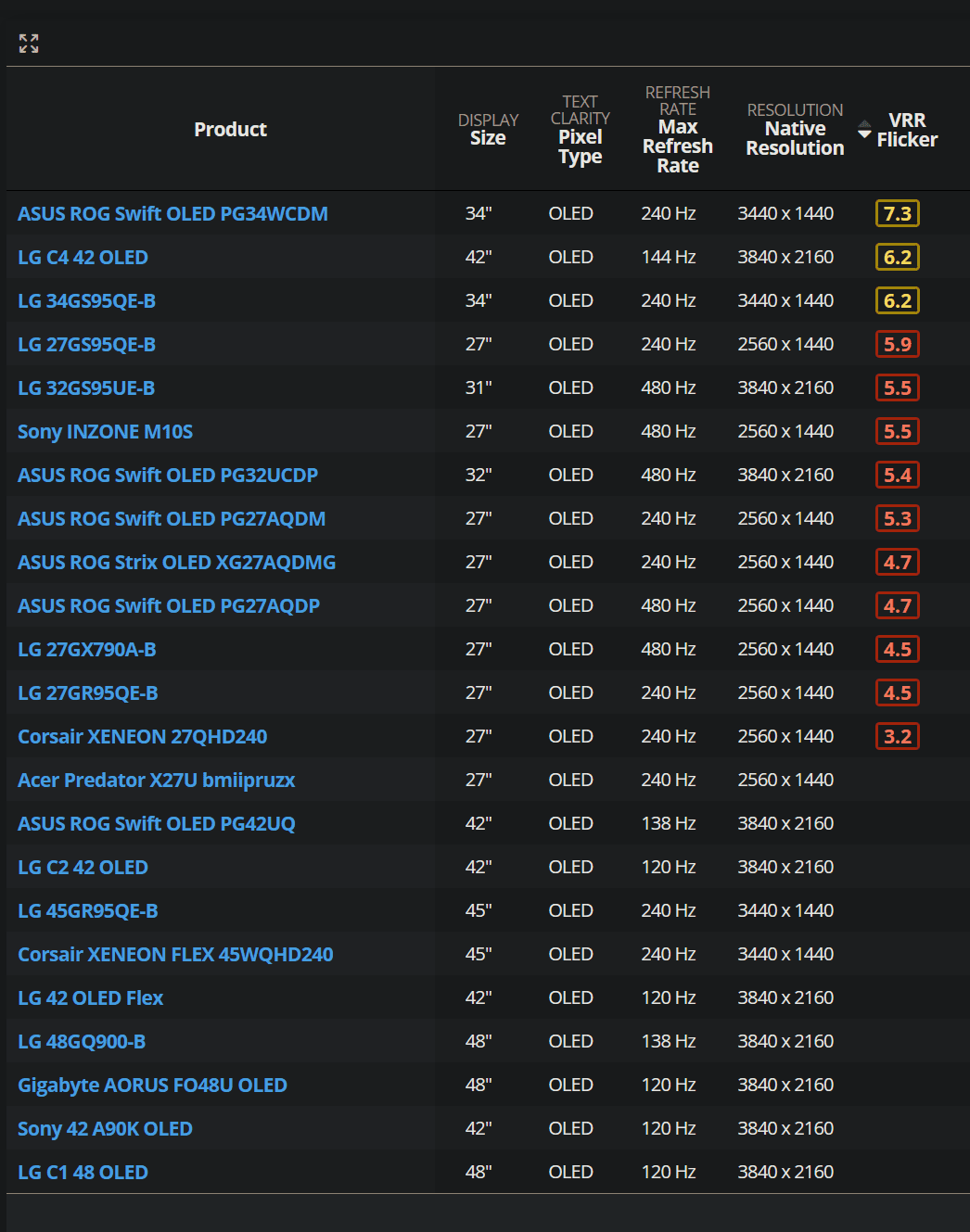Click the 5.9 VRR Flicker score badge
The image size is (970, 1232).
coord(898,345)
